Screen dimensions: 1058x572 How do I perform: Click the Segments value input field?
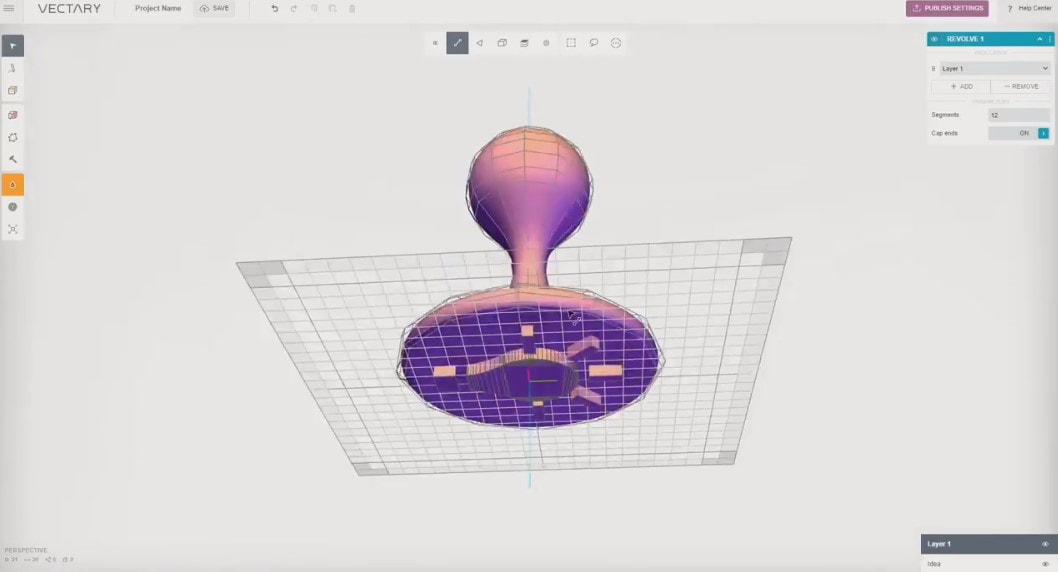[1018, 115]
